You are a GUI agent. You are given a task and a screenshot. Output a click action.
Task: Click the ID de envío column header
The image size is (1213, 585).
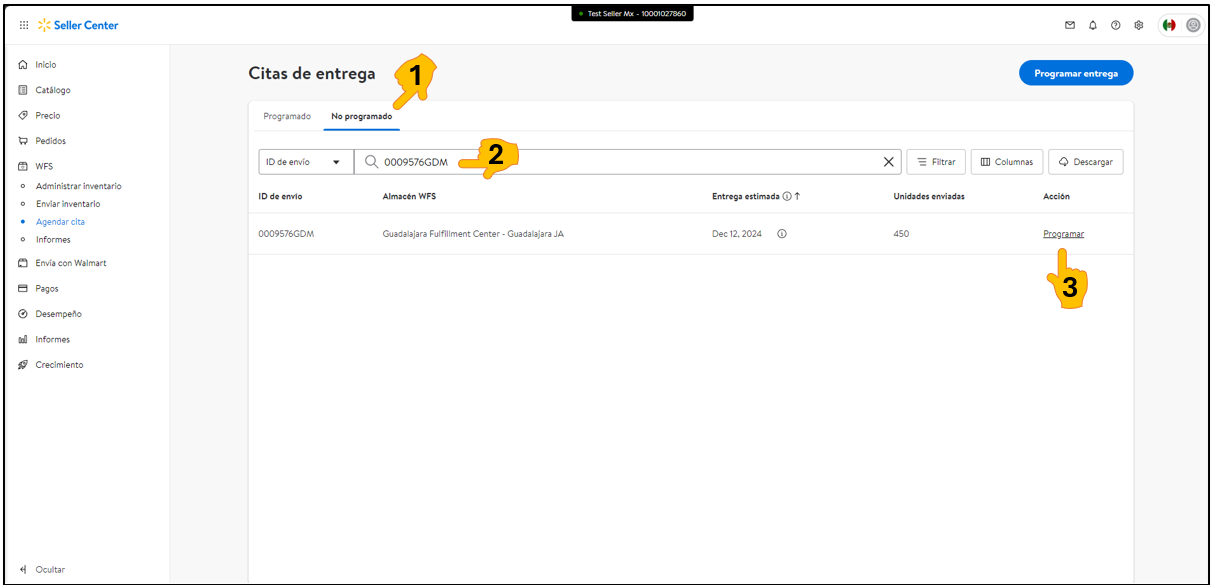pos(281,196)
